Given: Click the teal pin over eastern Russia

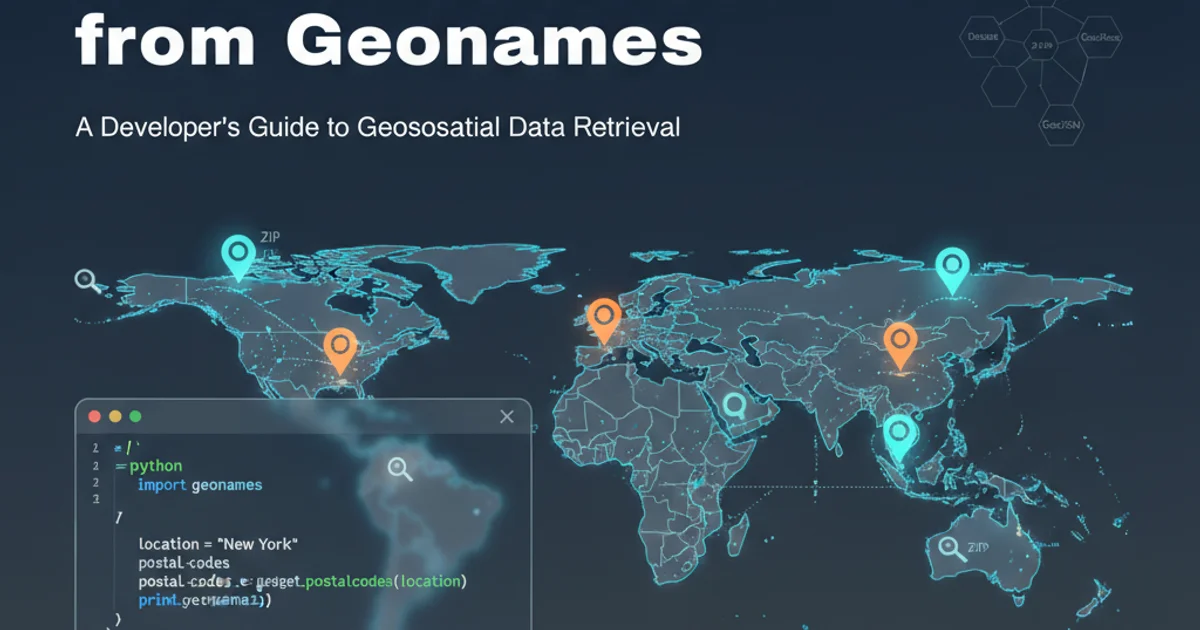Looking at the screenshot, I should 952,267.
